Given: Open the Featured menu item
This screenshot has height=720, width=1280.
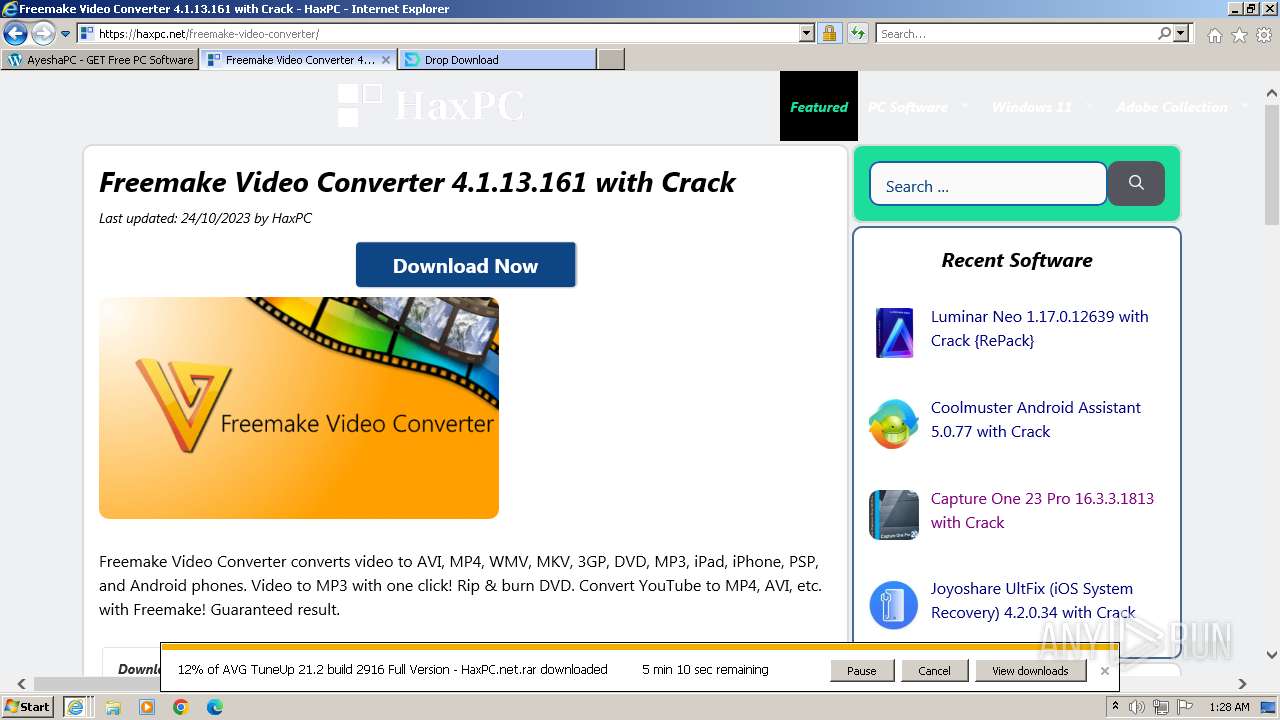Looking at the screenshot, I should coord(819,107).
